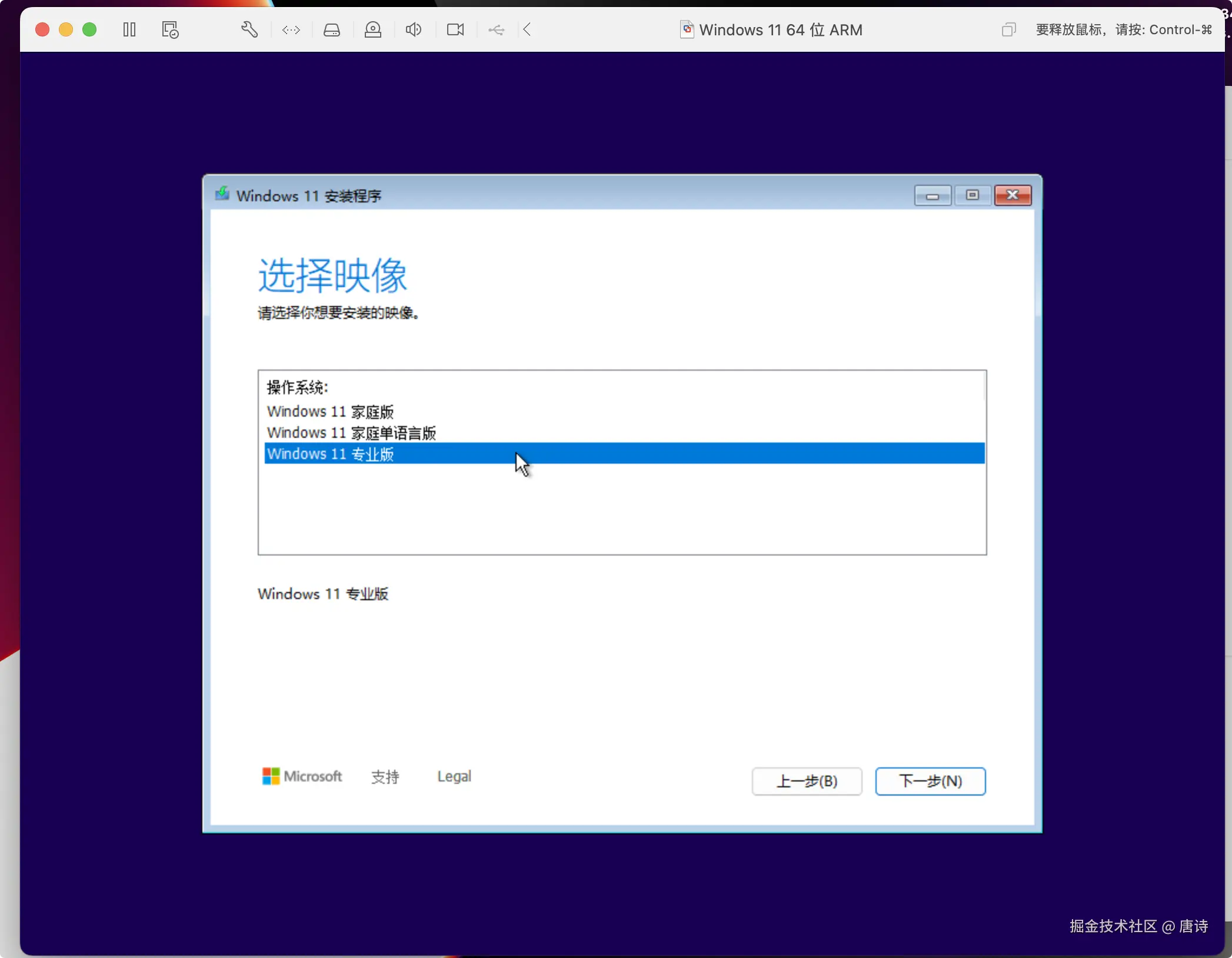Collapse toolbar with the chevron arrow

(x=527, y=29)
